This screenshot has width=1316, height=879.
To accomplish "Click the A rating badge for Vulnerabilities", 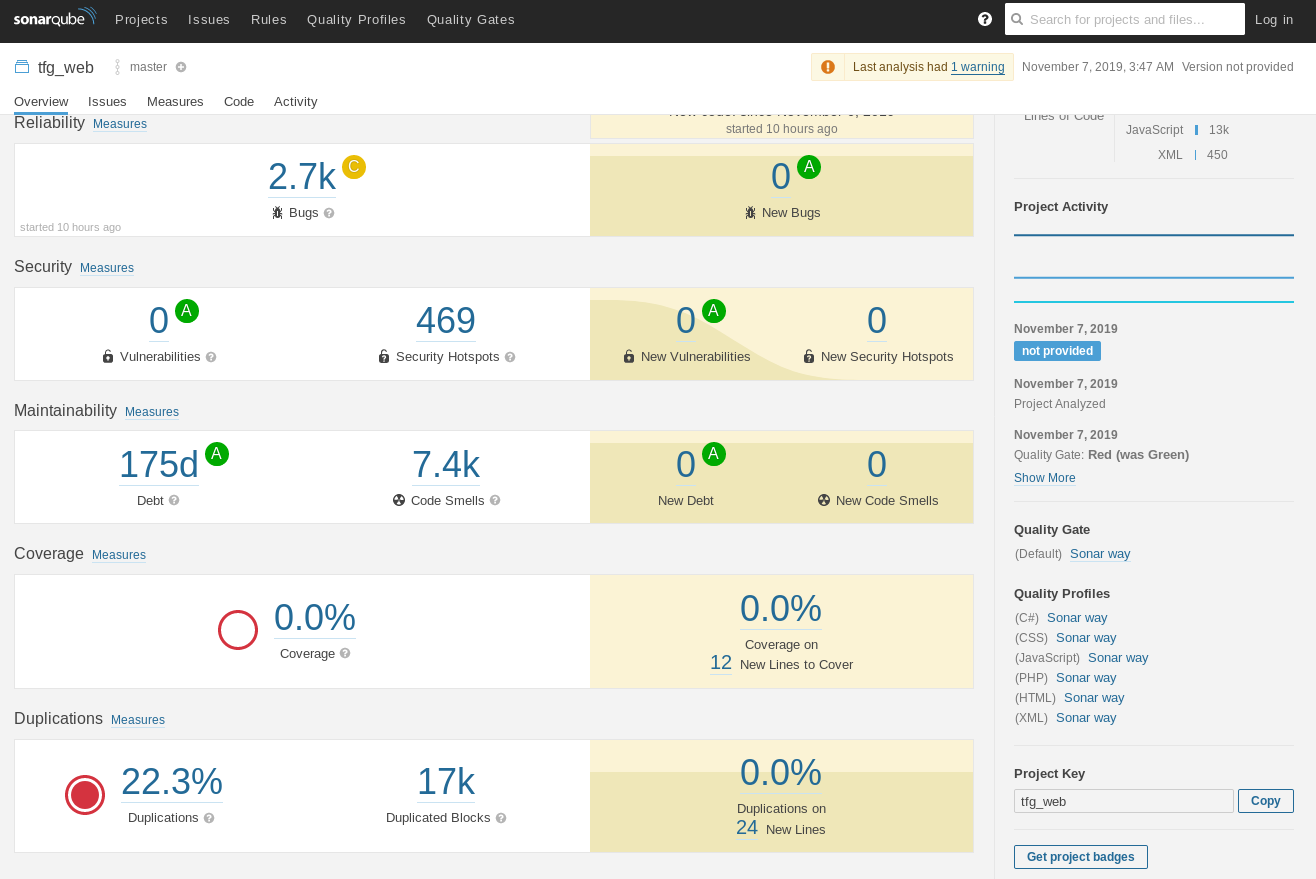I will pos(187,311).
